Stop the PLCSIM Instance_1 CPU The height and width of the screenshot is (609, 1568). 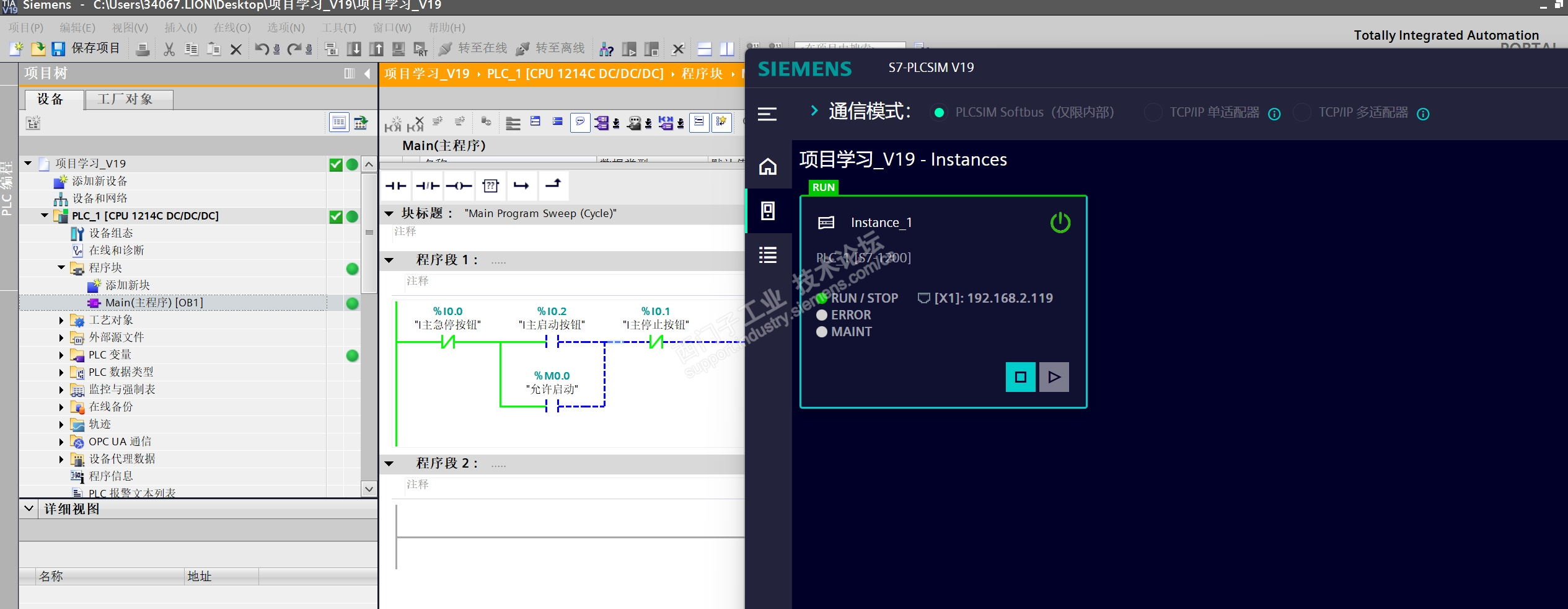1021,377
